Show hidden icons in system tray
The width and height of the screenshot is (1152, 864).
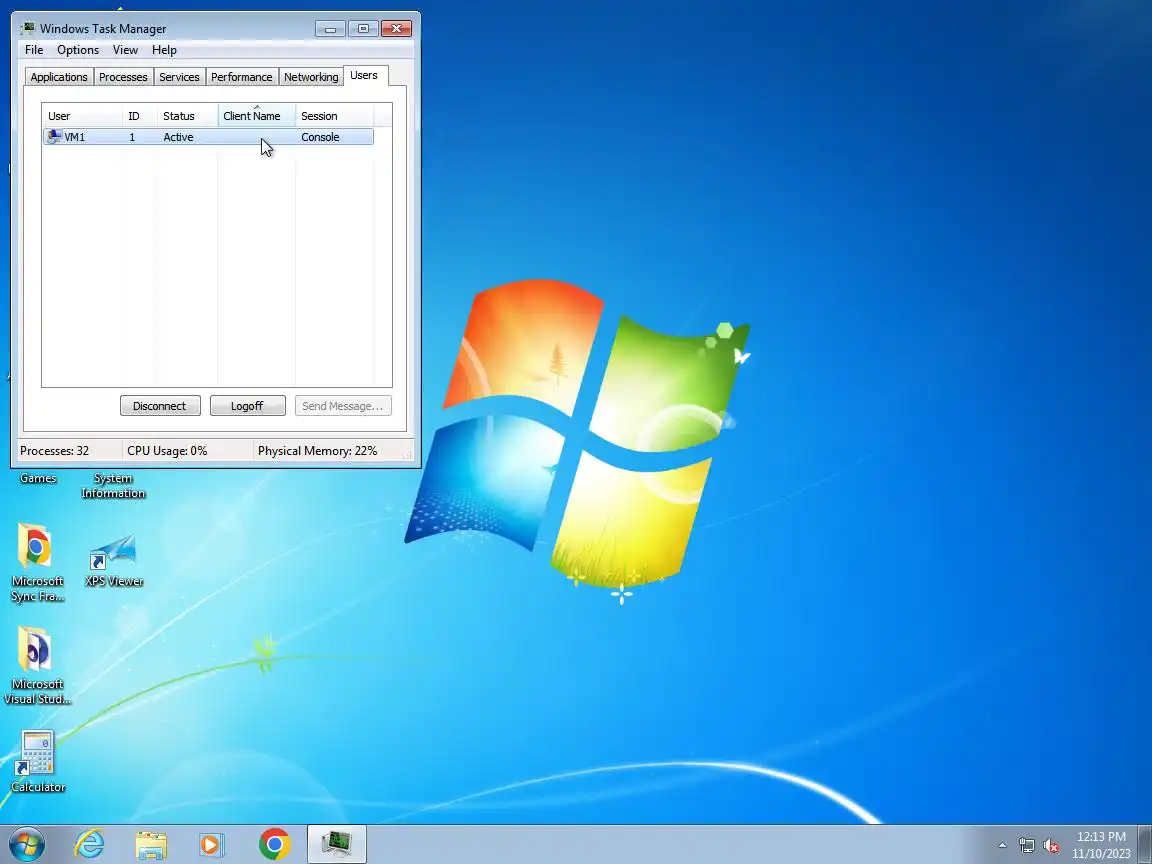(1002, 846)
